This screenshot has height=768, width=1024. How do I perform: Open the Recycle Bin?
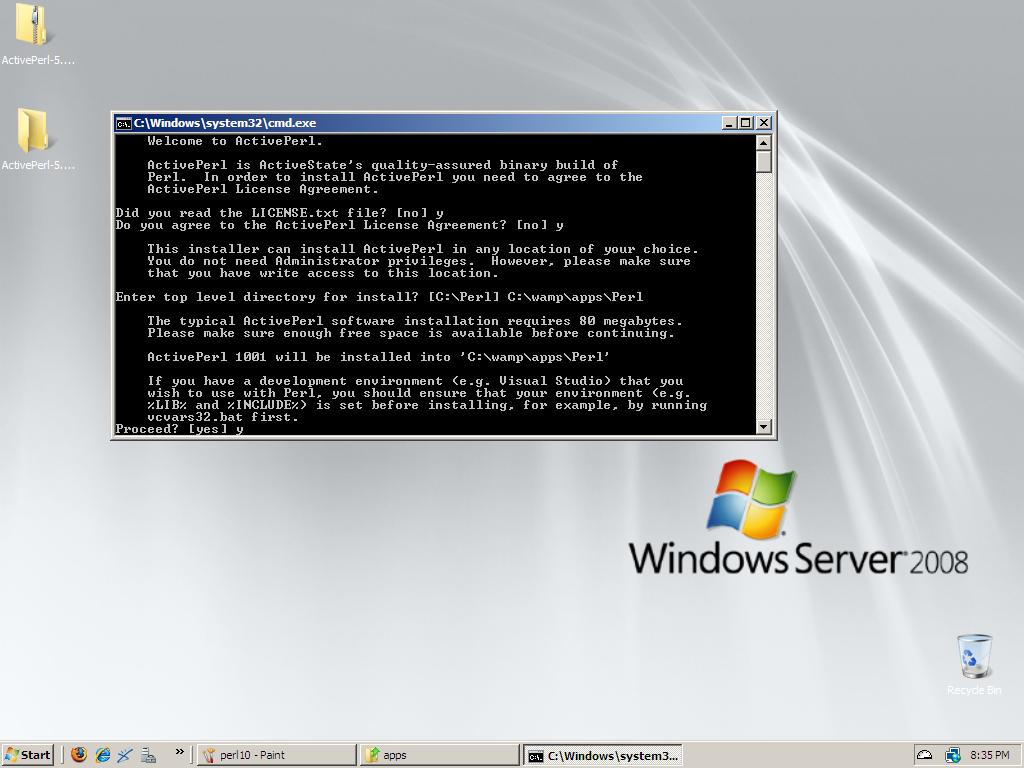click(974, 656)
